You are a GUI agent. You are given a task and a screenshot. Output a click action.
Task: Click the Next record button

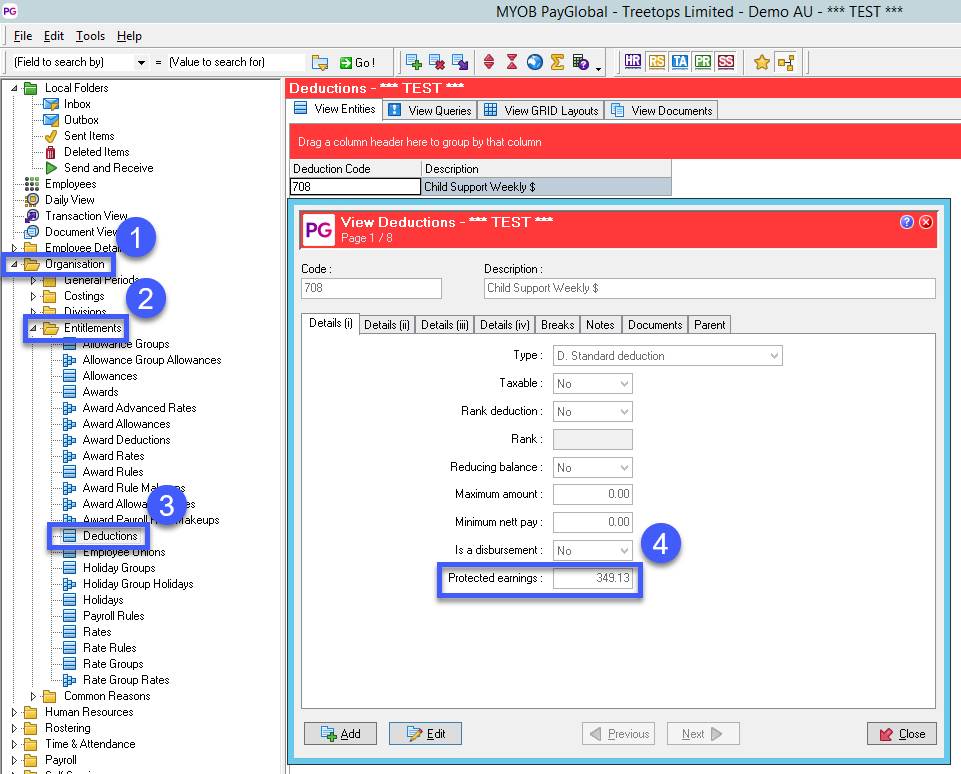(703, 734)
